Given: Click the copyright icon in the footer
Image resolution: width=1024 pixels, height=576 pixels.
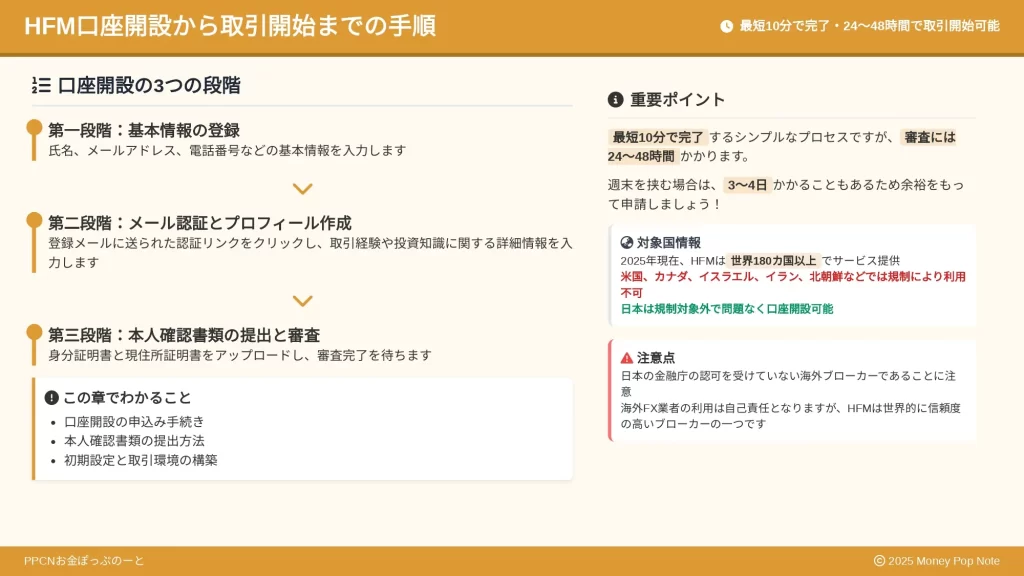Looking at the screenshot, I should pos(880,561).
